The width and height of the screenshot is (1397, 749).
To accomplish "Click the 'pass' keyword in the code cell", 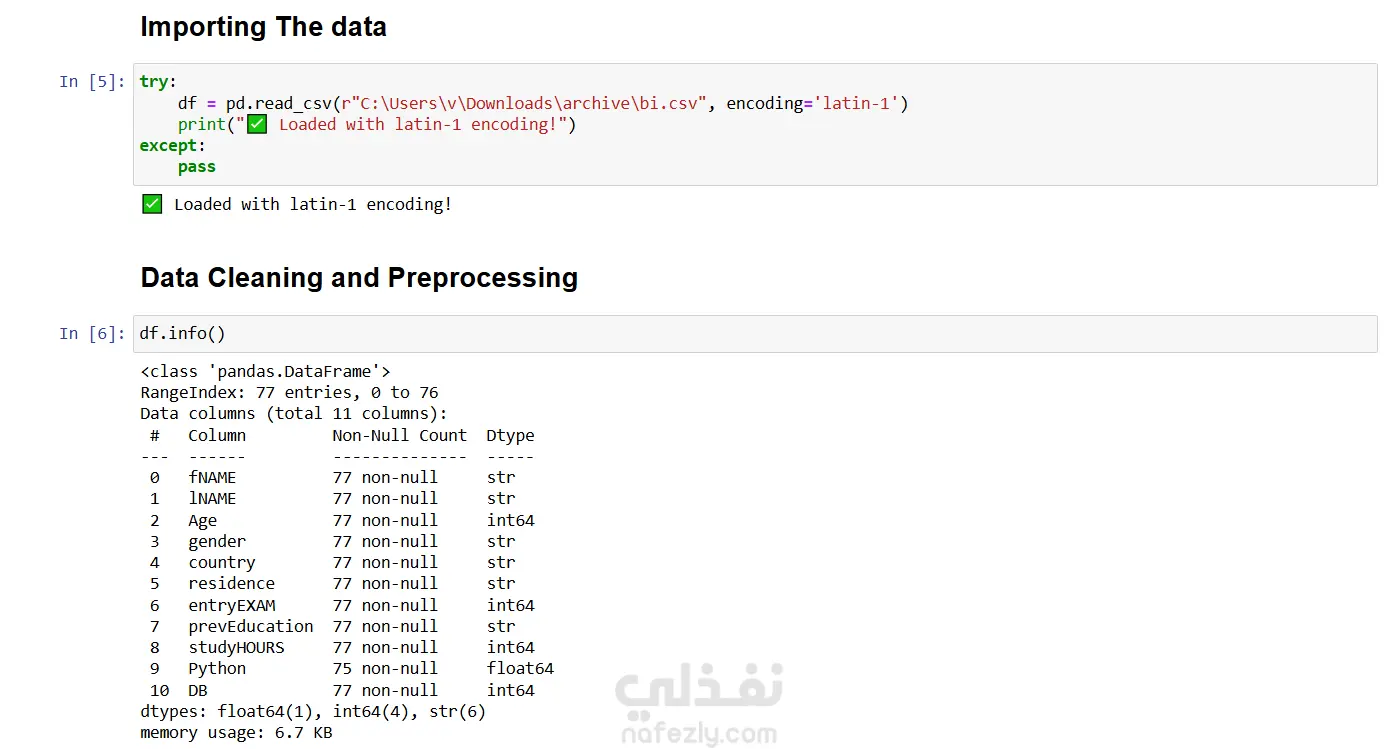I will tap(197, 167).
